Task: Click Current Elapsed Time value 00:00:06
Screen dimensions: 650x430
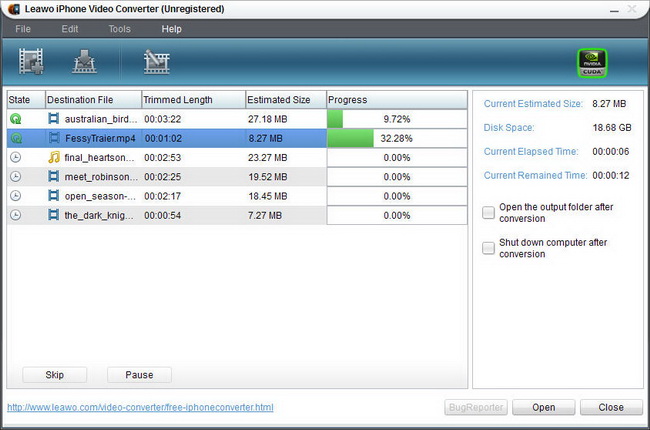Action: [611, 151]
